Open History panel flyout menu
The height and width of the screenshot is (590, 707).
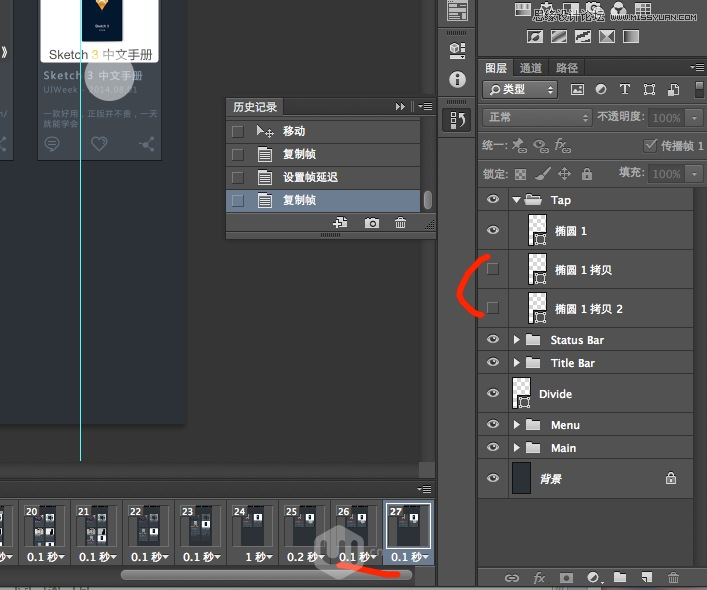pyautogui.click(x=426, y=106)
